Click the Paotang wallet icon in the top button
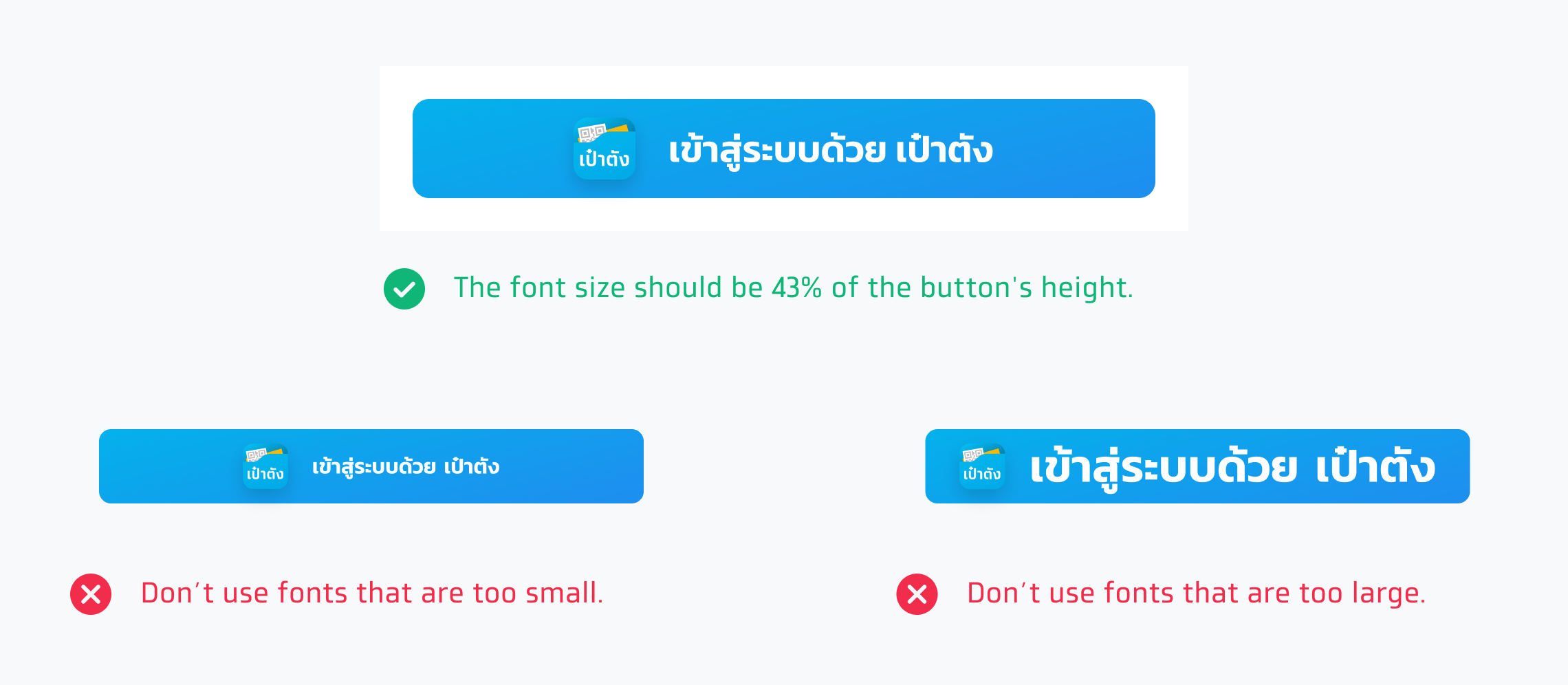This screenshot has width=1568, height=685. 605,149
